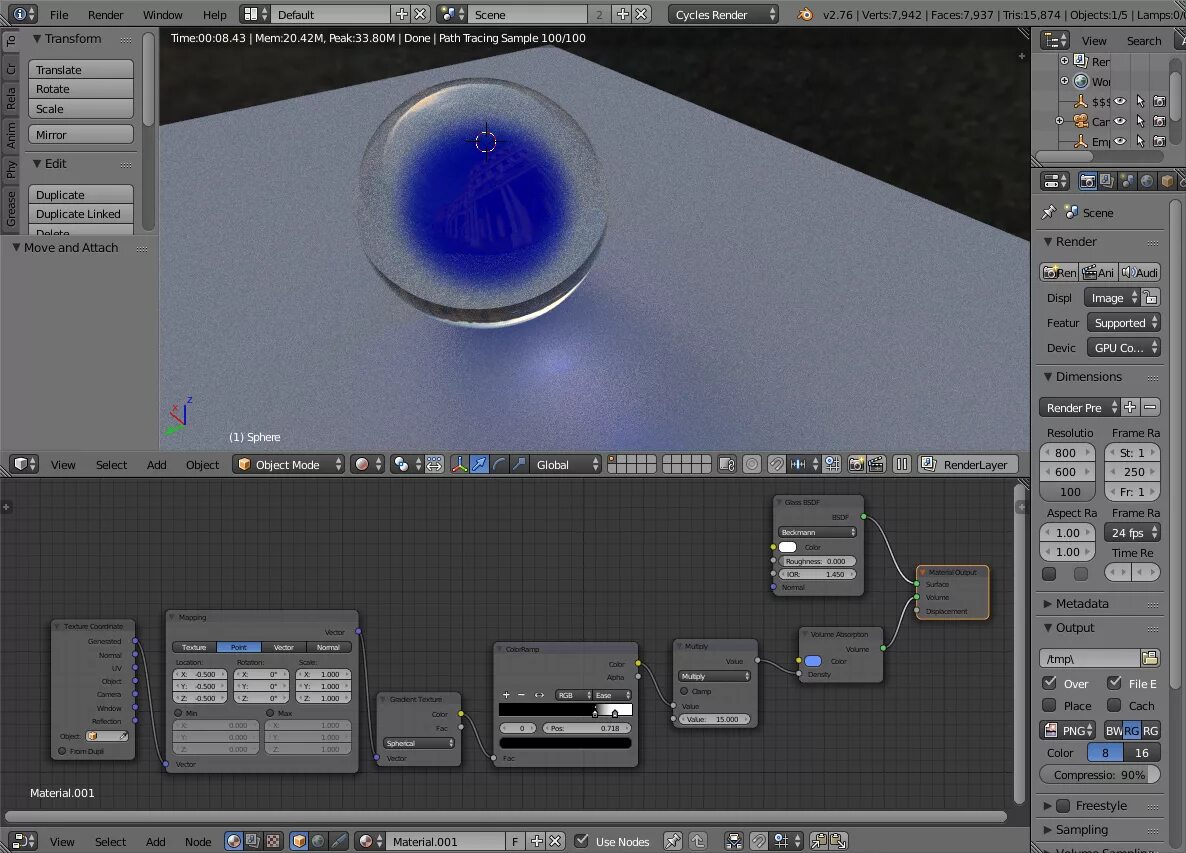Image resolution: width=1186 pixels, height=853 pixels.
Task: Select the shader nodes type icon
Action: (x=234, y=841)
